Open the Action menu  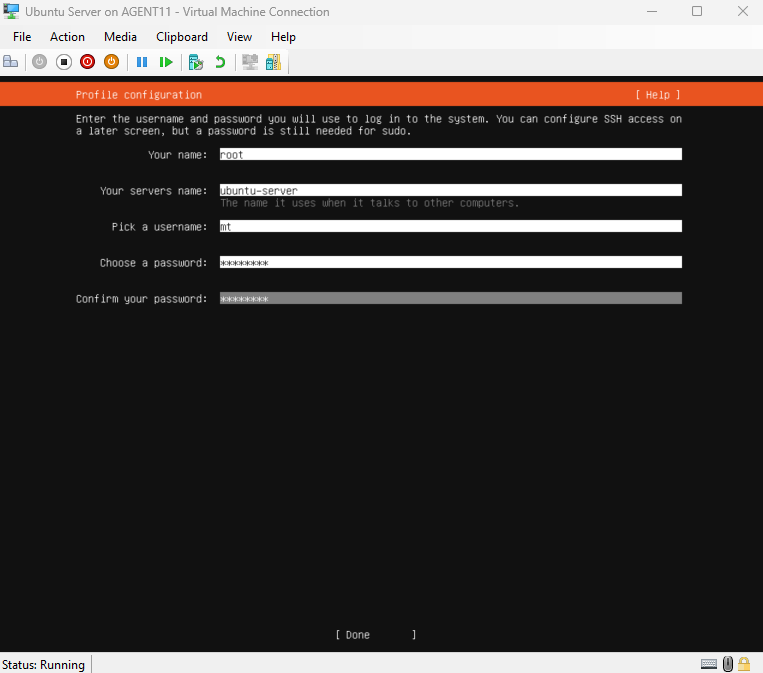(x=68, y=37)
